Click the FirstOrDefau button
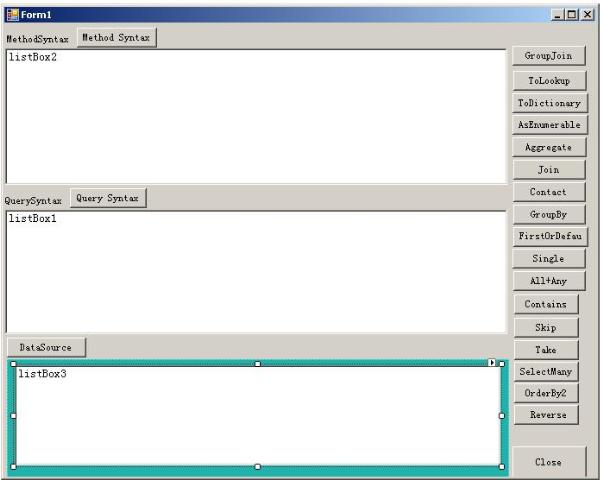The image size is (603, 480). [x=550, y=236]
